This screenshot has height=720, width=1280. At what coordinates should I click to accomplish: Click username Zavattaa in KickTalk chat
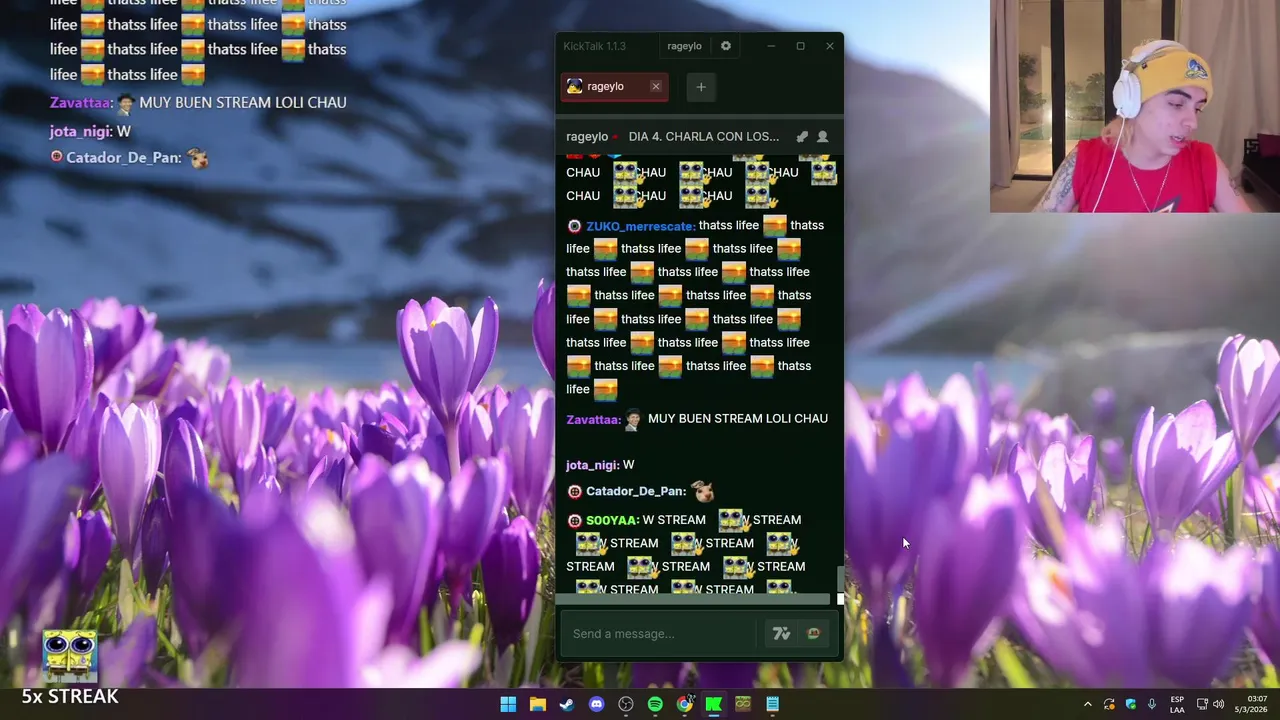coord(594,420)
